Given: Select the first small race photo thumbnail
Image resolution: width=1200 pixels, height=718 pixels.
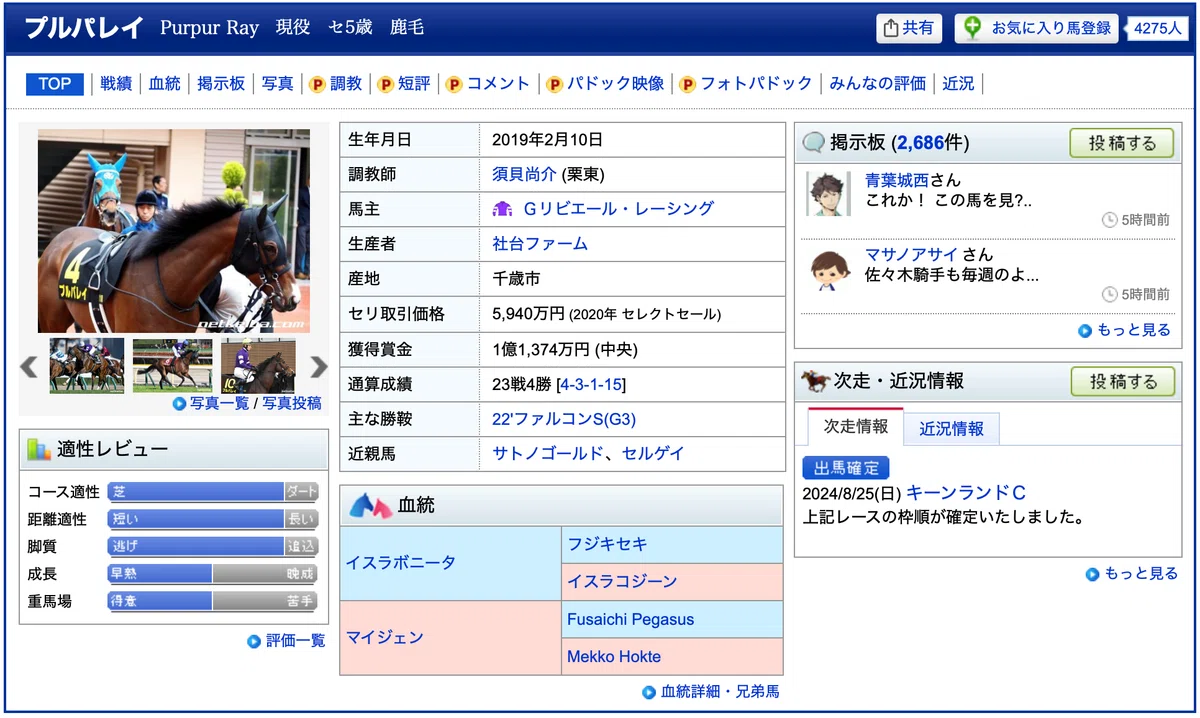Looking at the screenshot, I should point(87,365).
